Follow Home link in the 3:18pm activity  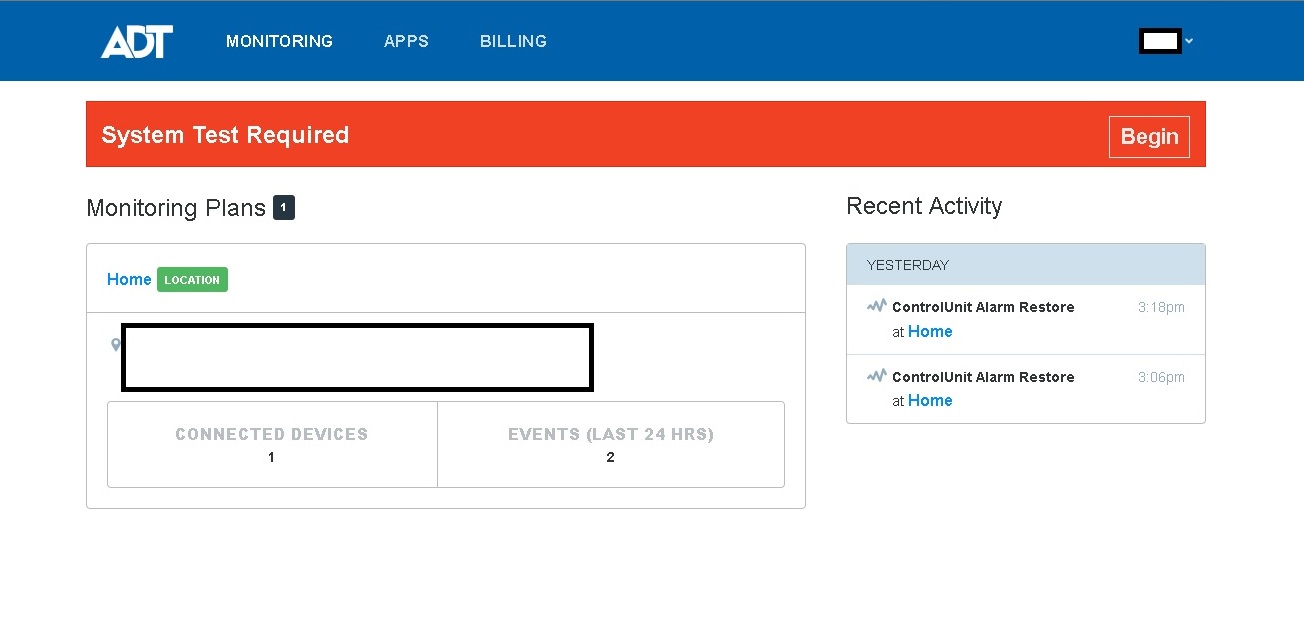coord(930,331)
